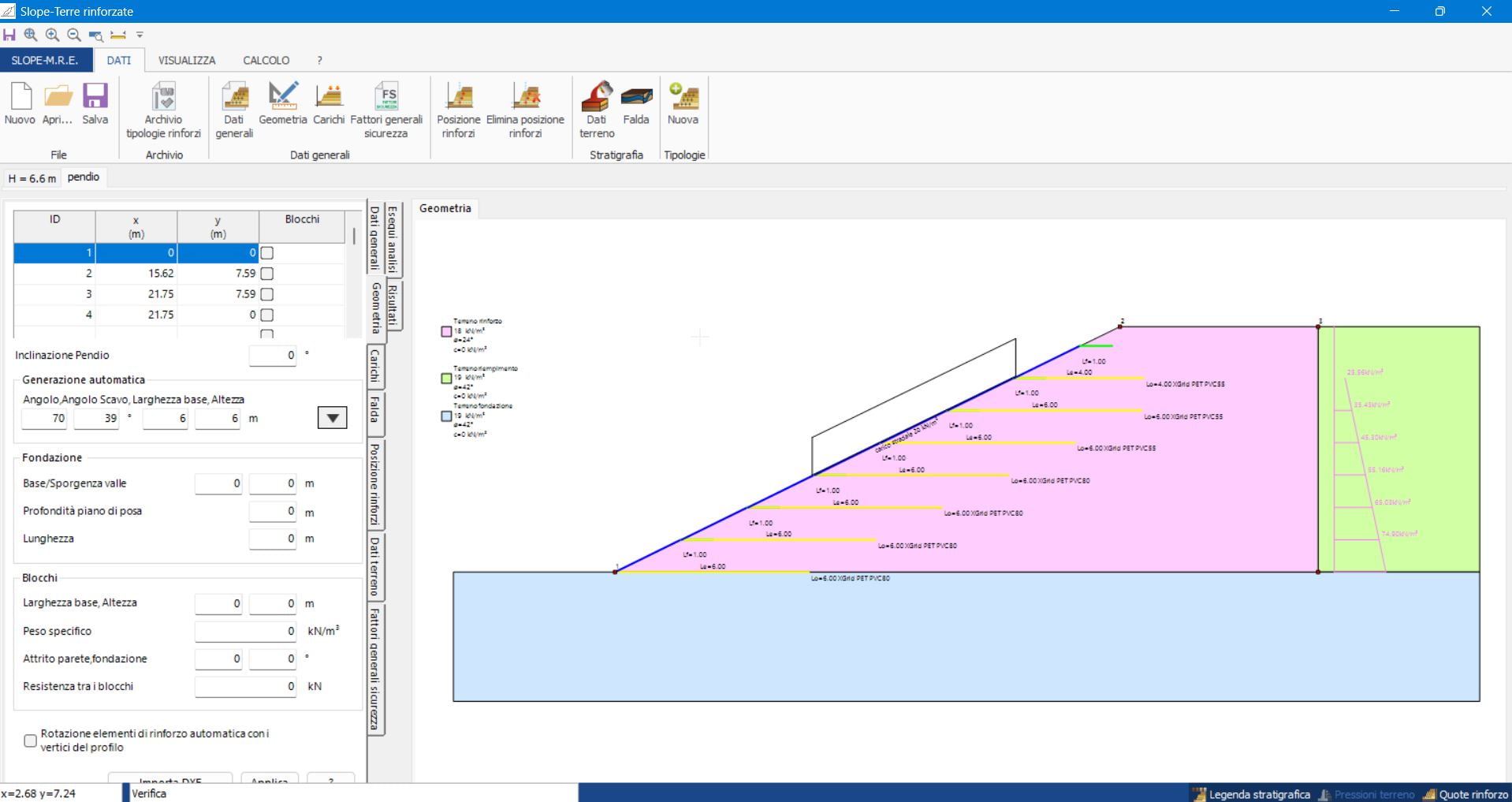Enable automatic rotation of reinforcement elements
Image resolution: width=1512 pixels, height=802 pixels.
[x=31, y=740]
